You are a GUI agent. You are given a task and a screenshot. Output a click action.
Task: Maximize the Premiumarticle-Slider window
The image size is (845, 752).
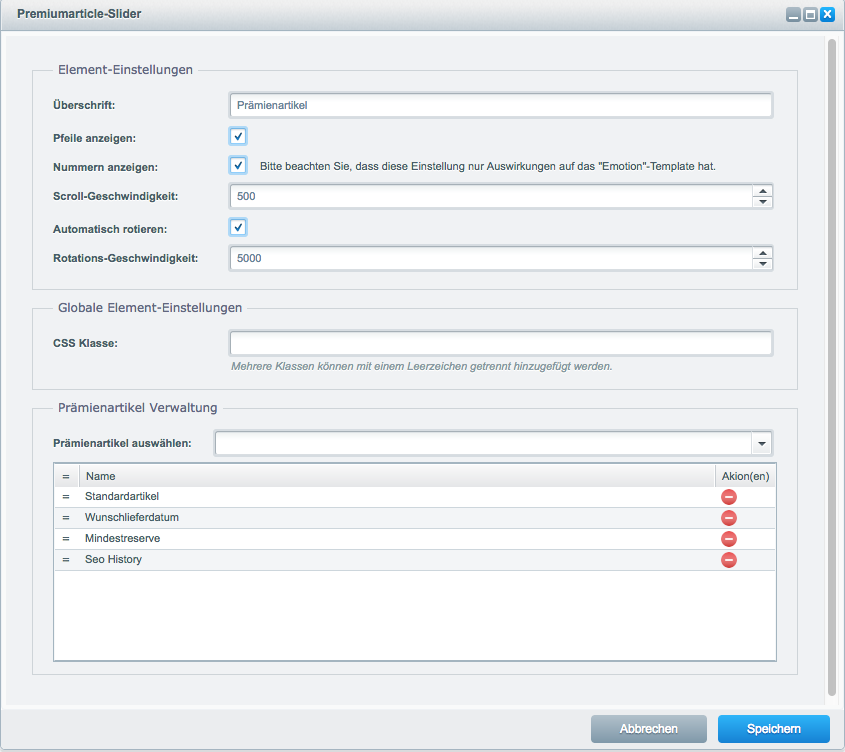click(x=810, y=15)
